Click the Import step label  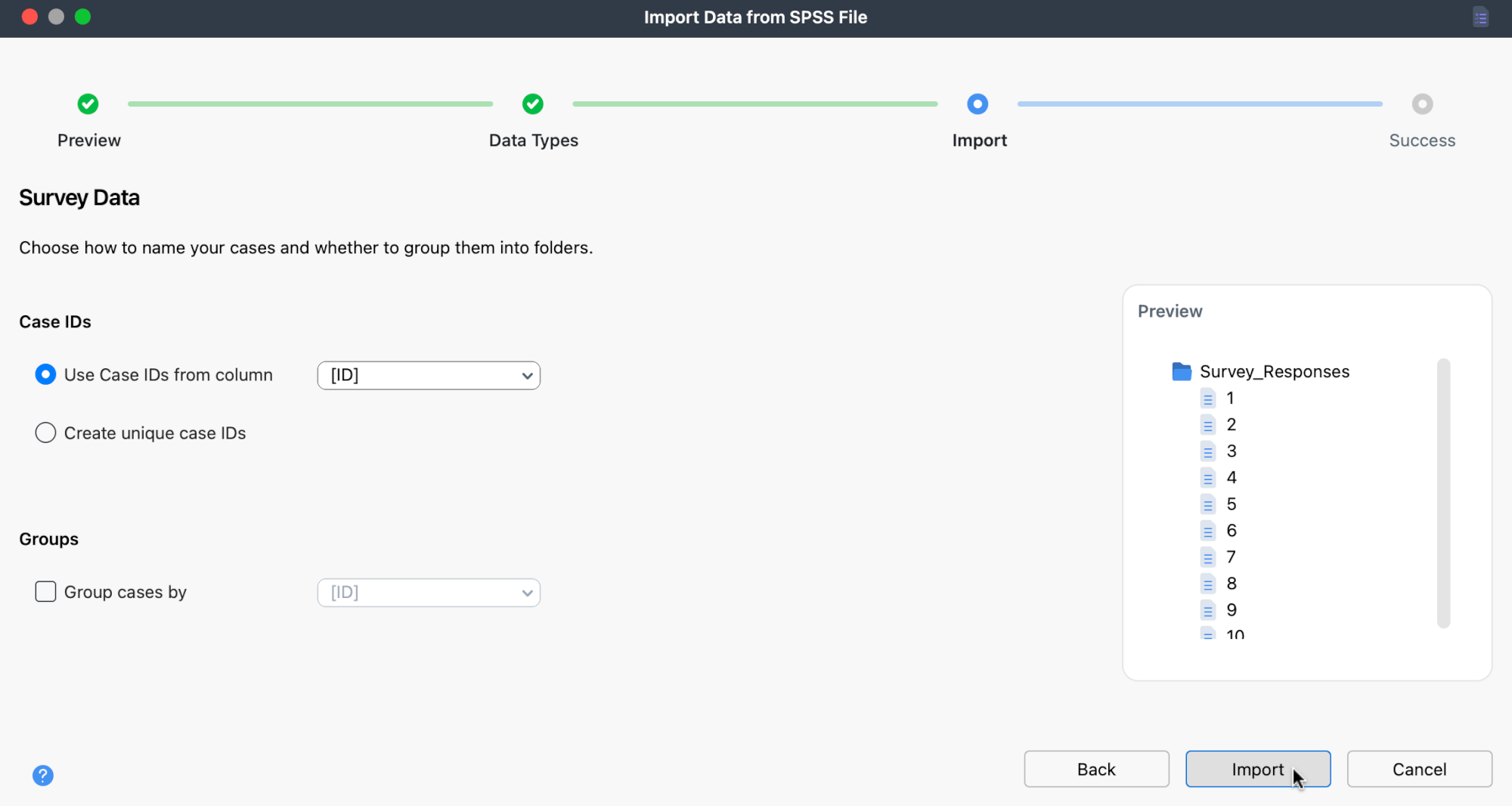pyautogui.click(x=980, y=141)
